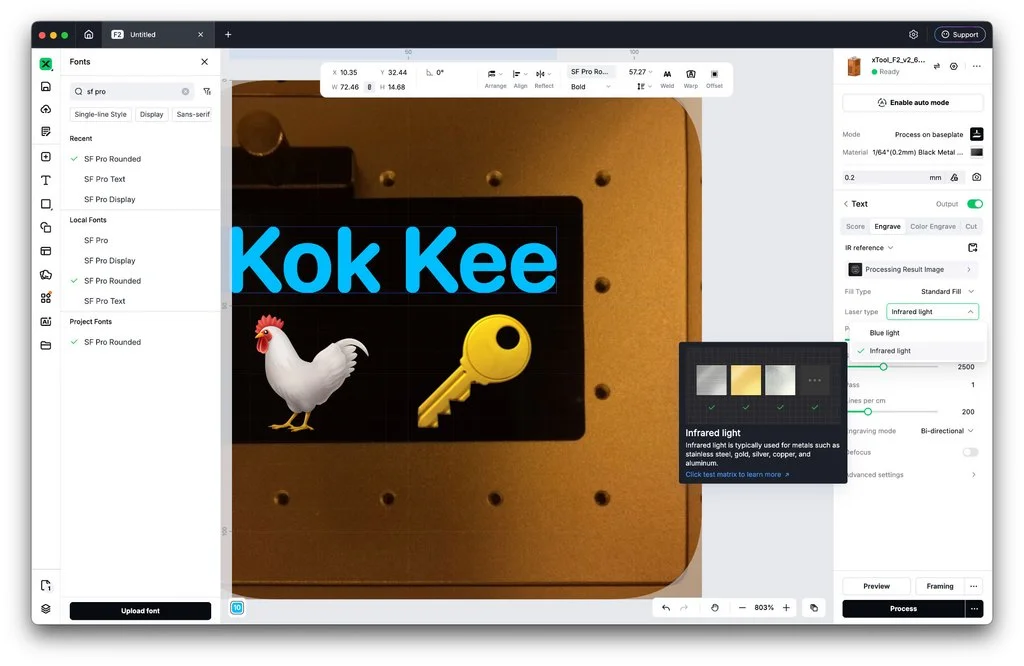Choose Infrared light in the dropdown list
Viewport: 1024px width, 666px height.
(918, 351)
